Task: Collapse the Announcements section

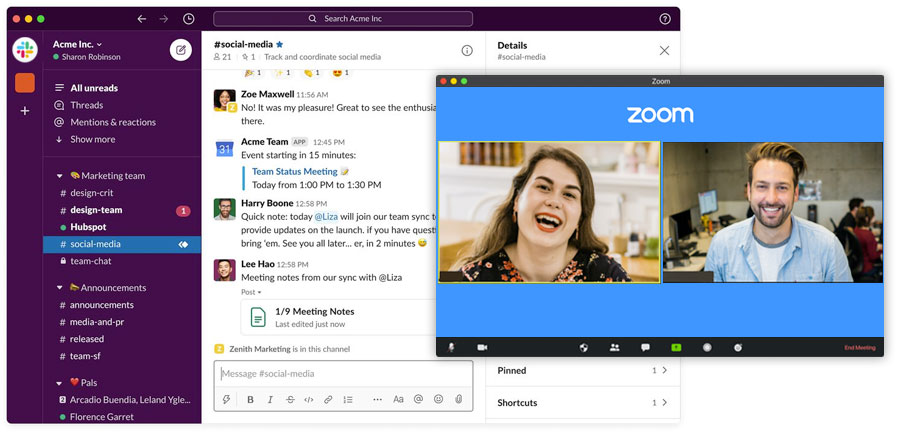Action: pyautogui.click(x=59, y=288)
